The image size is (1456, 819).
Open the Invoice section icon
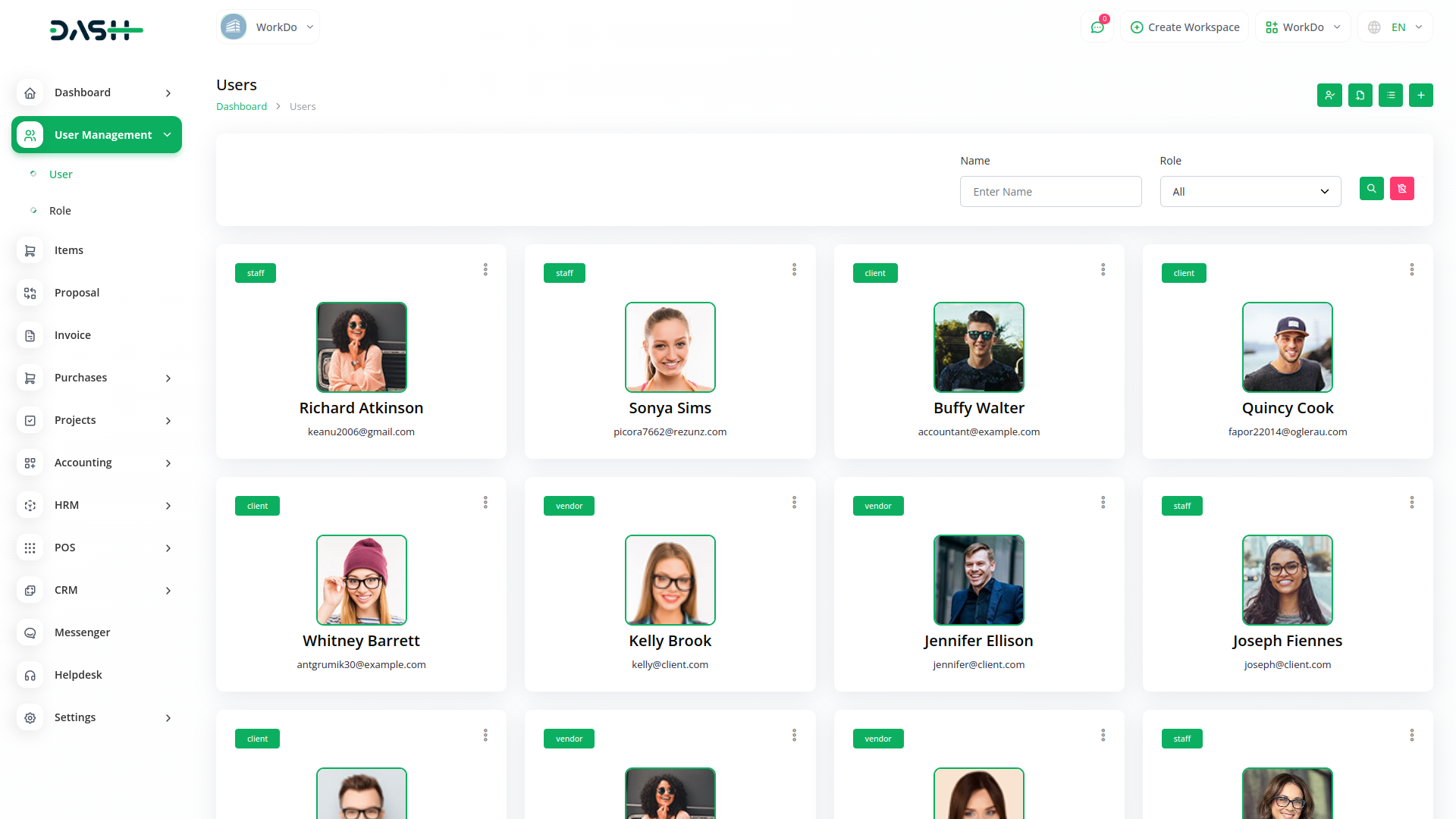coord(30,334)
